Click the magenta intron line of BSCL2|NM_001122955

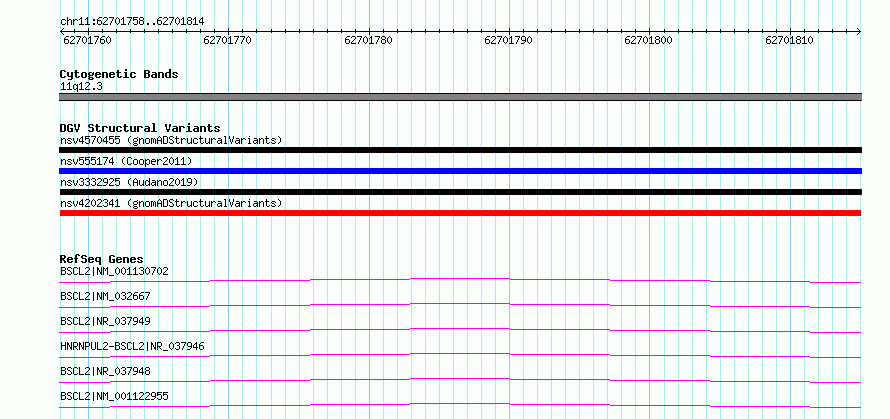point(460,405)
